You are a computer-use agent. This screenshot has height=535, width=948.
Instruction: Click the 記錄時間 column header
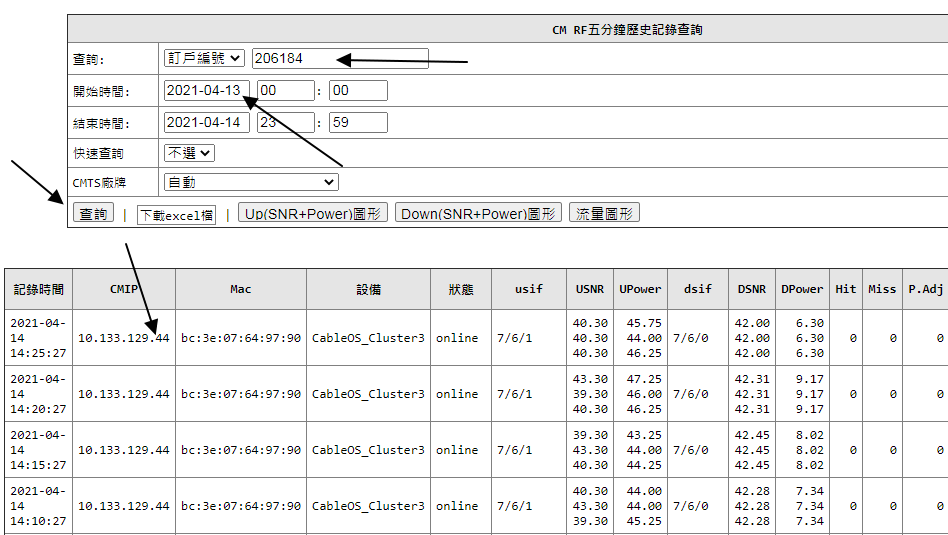pyautogui.click(x=38, y=289)
